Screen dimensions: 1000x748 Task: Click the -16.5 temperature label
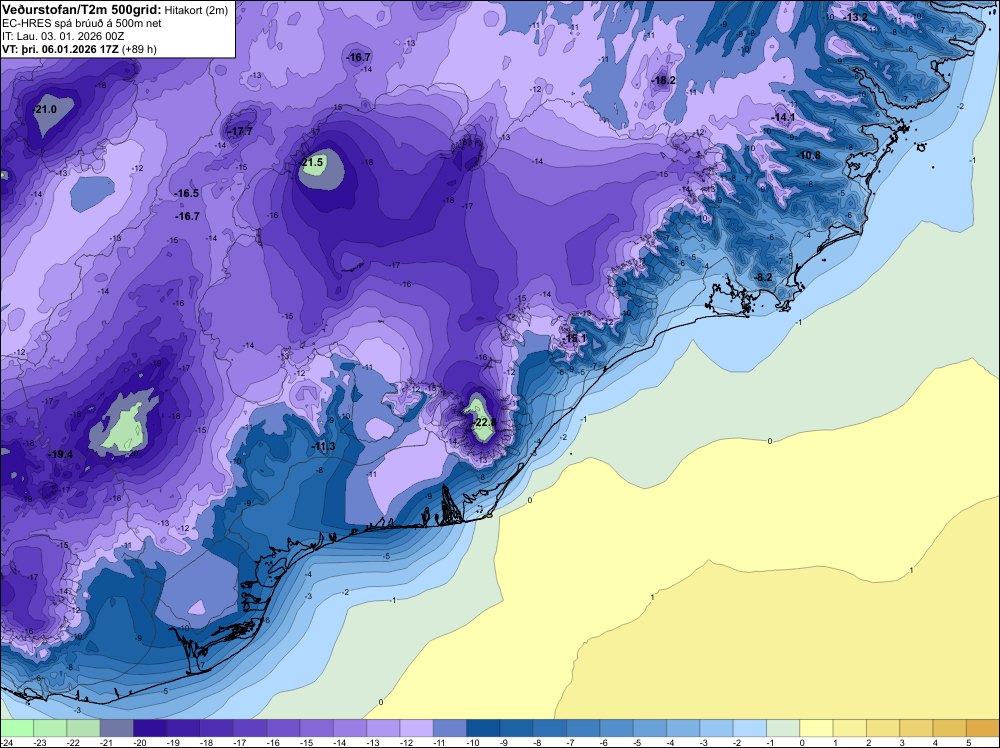click(x=187, y=193)
